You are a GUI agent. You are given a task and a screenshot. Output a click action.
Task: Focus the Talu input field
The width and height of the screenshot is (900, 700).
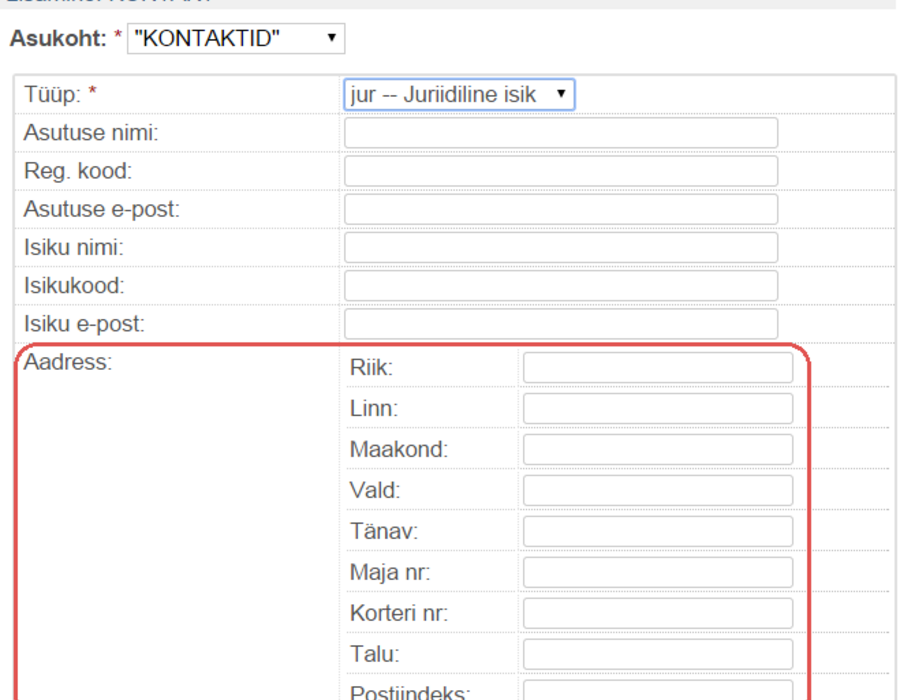[x=658, y=654]
